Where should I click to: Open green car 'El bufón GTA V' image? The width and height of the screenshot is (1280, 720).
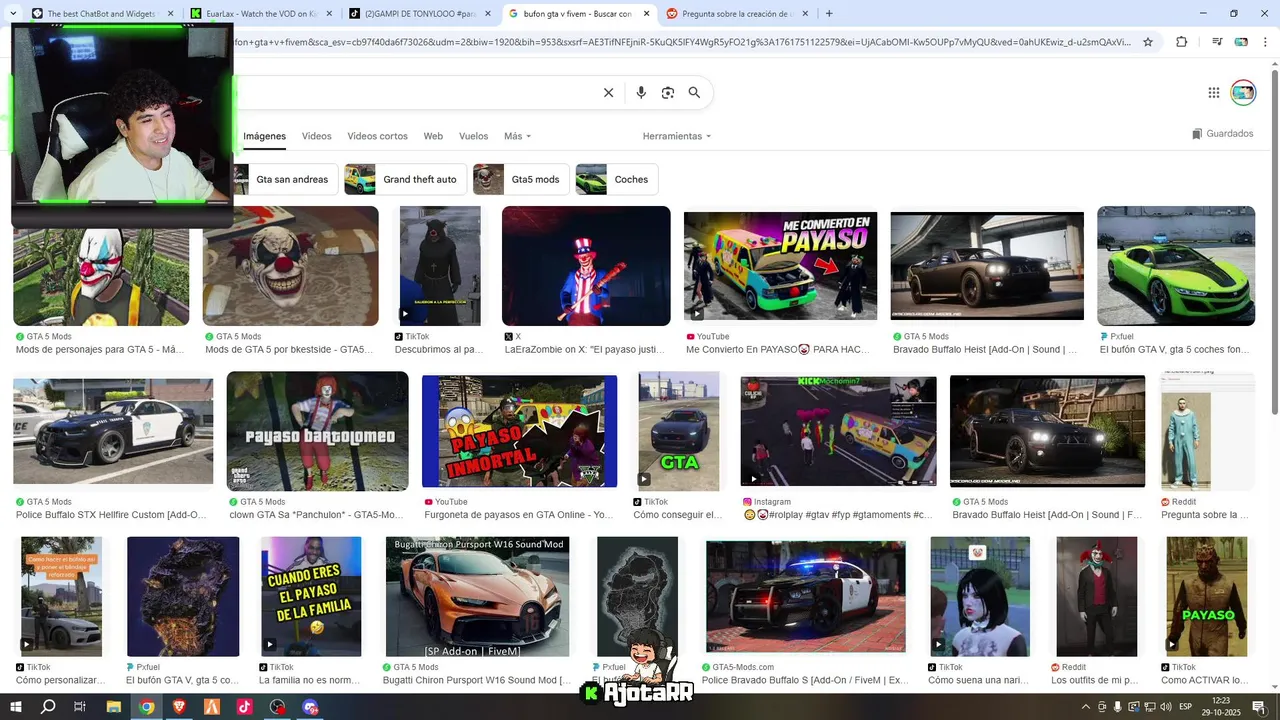(1176, 266)
